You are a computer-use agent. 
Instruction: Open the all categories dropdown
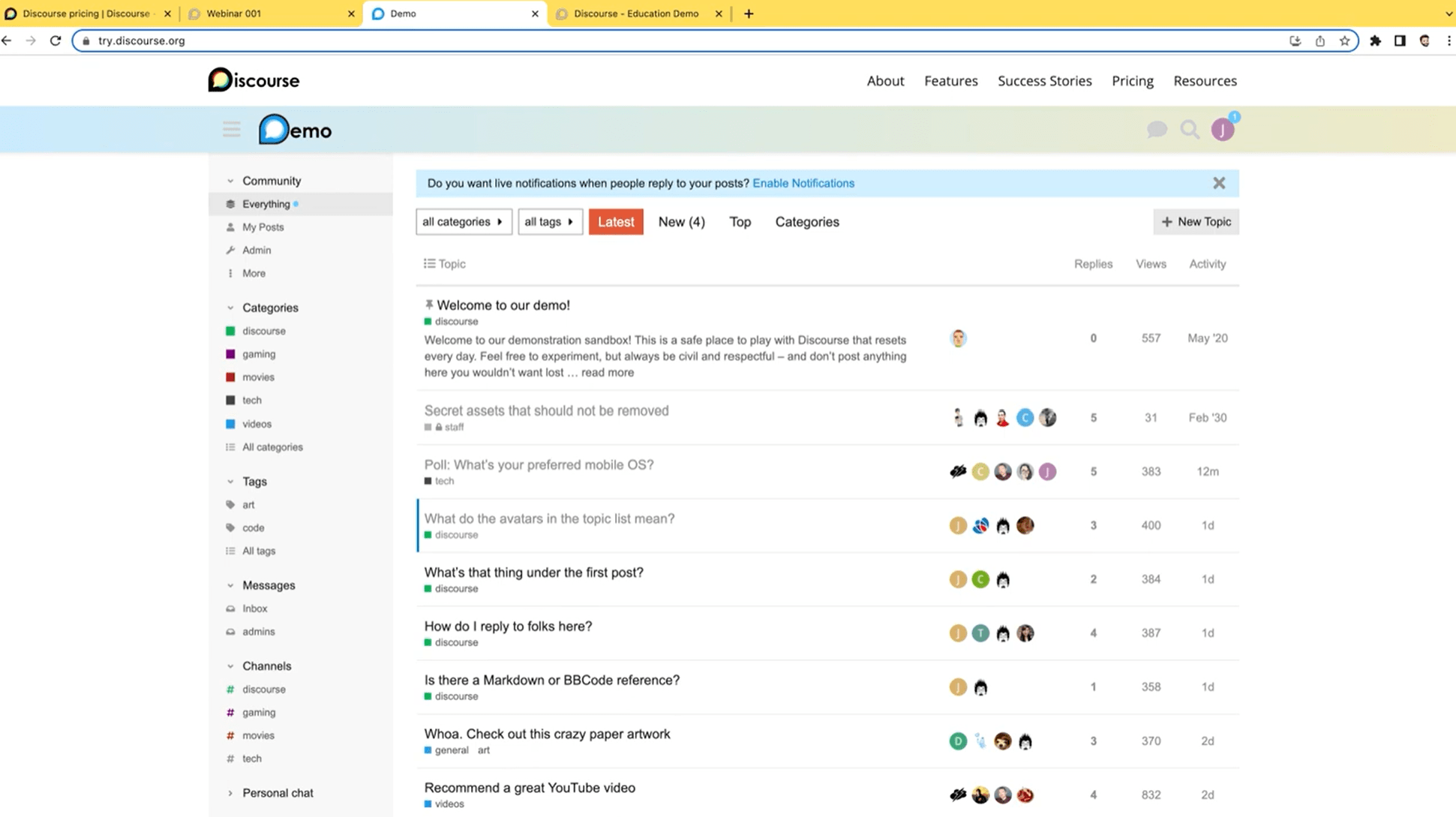463,221
